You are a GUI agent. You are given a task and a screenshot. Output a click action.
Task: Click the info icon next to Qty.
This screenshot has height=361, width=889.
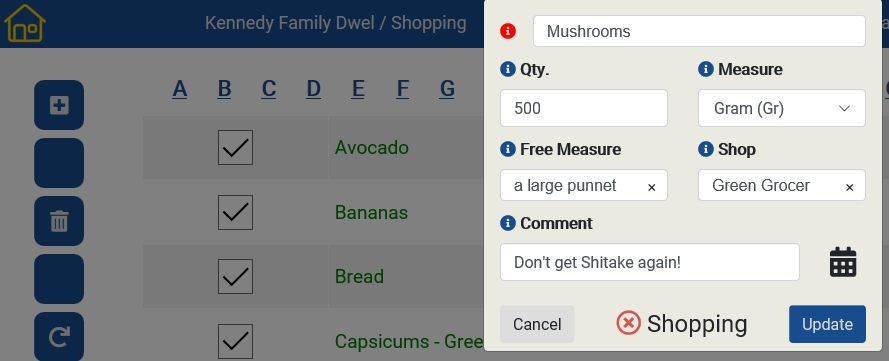[508, 69]
